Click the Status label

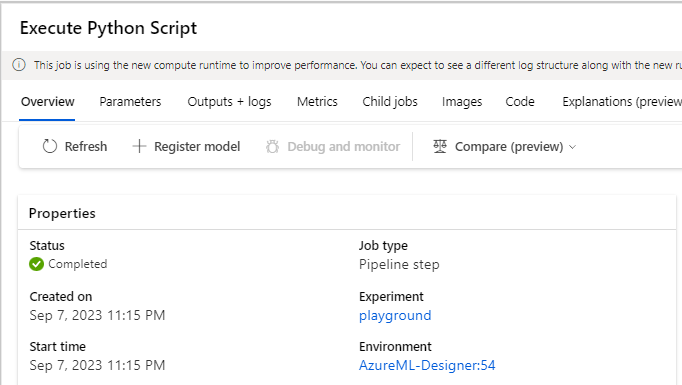47,246
